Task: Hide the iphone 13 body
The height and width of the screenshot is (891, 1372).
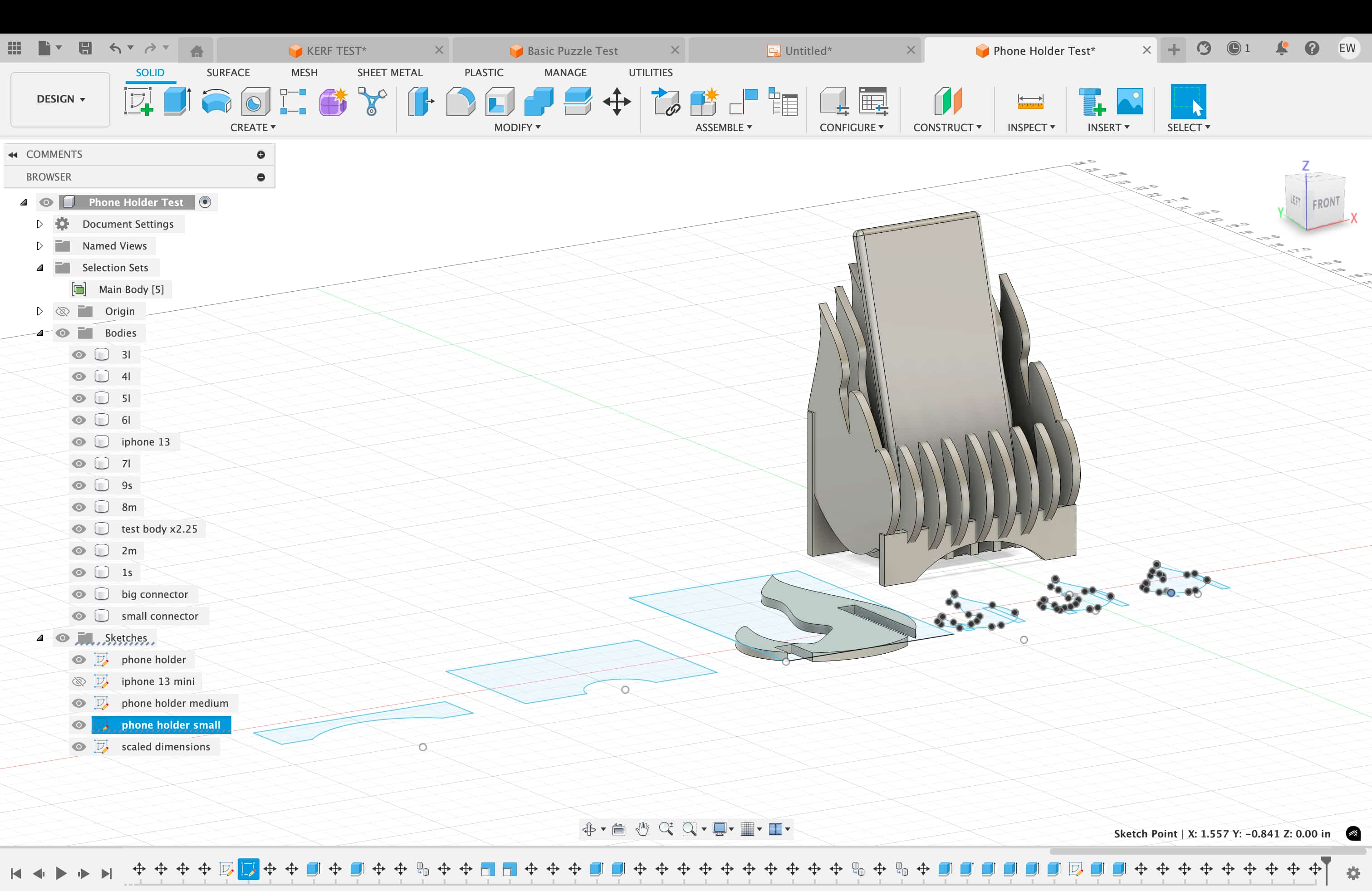Action: (x=79, y=442)
